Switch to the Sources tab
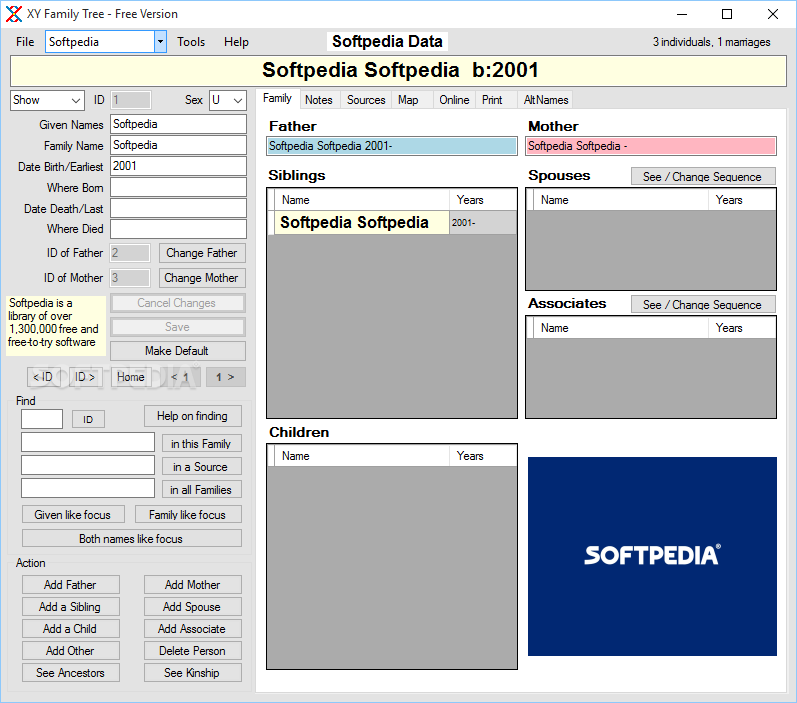Viewport: 797px width, 703px height. point(366,100)
